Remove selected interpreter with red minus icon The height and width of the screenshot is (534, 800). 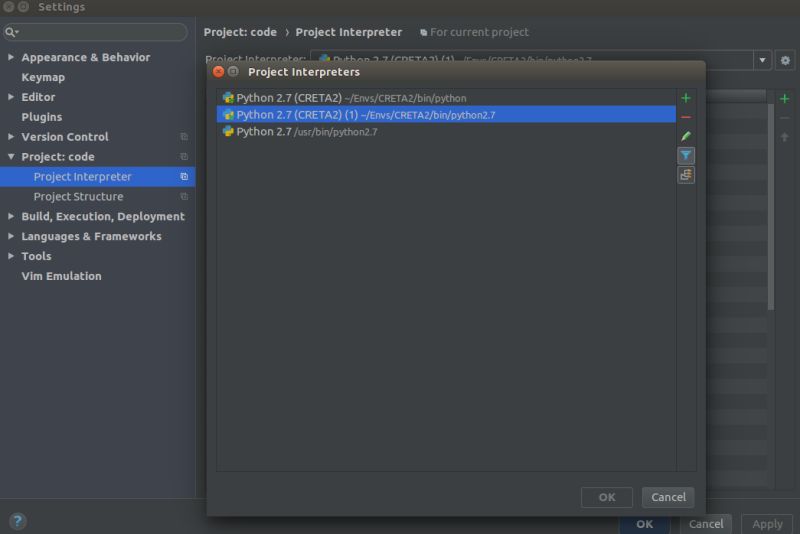pos(686,117)
